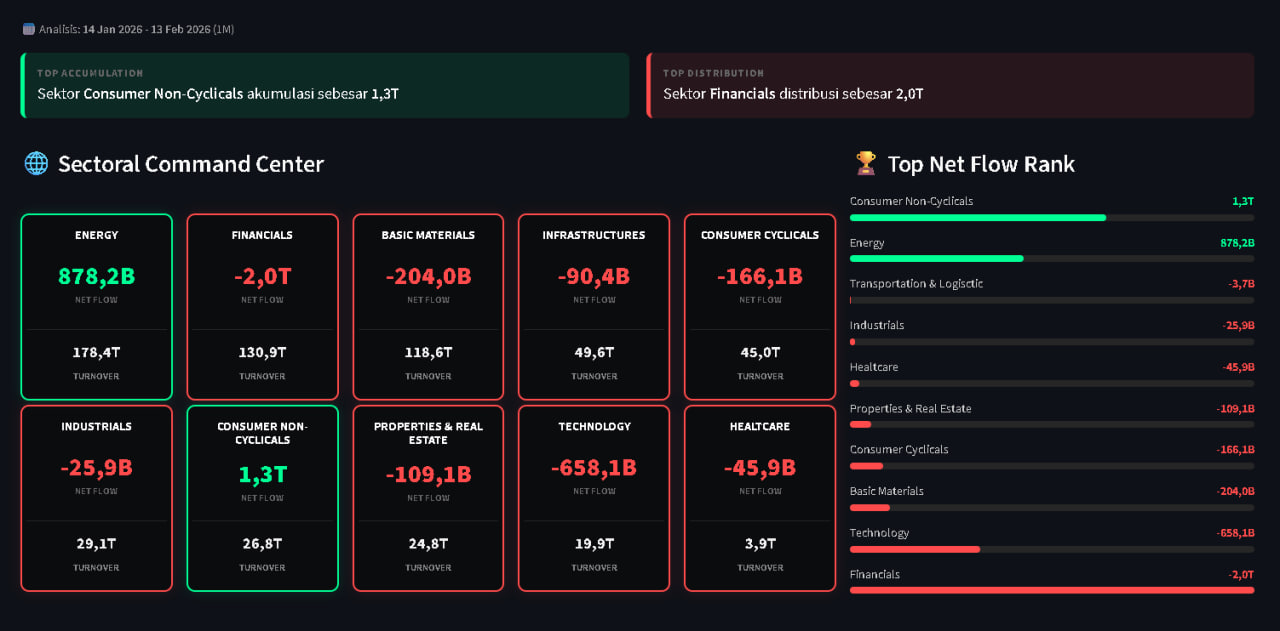The image size is (1280, 631).
Task: Open the Technology sector card
Action: (x=594, y=498)
